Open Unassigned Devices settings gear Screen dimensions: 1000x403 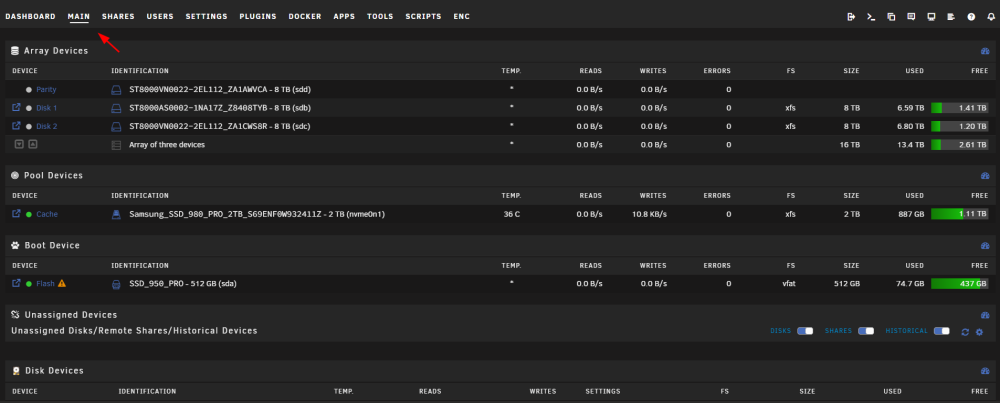pyautogui.click(x=980, y=332)
